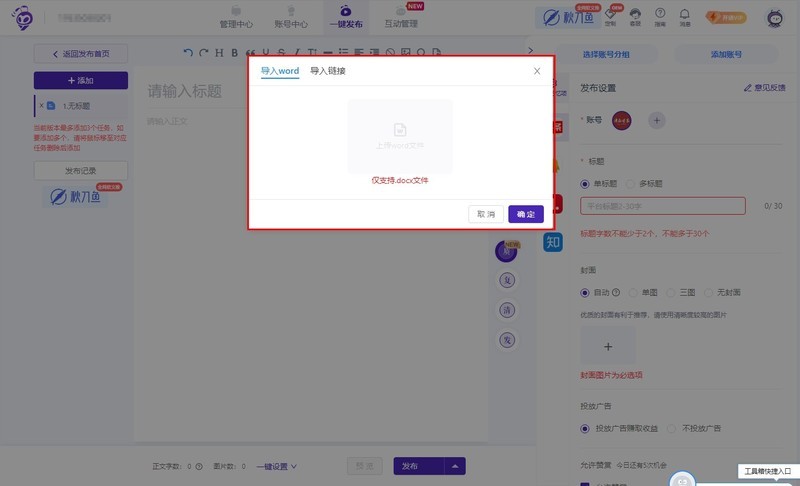
Task: Click the redo icon in editor toolbar
Action: tap(204, 52)
